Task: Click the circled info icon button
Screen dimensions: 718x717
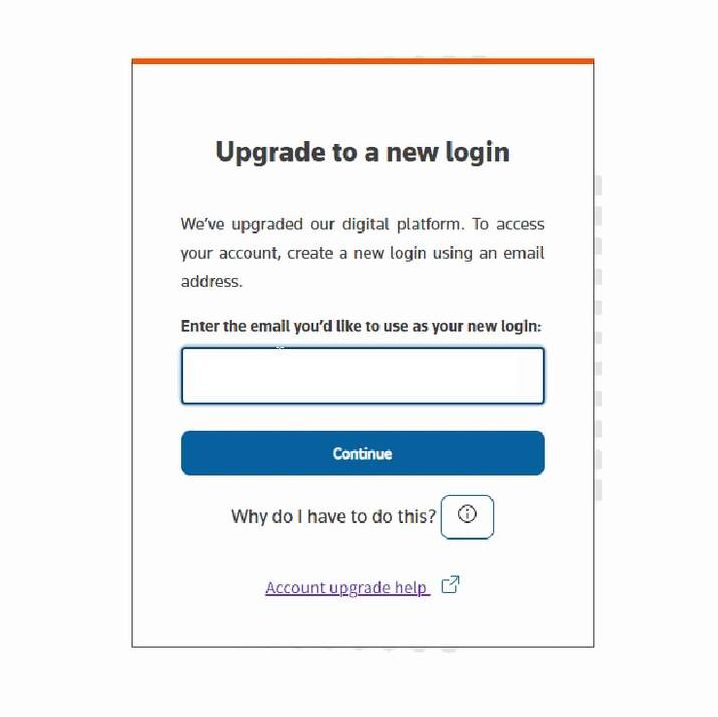Action: pos(467,516)
